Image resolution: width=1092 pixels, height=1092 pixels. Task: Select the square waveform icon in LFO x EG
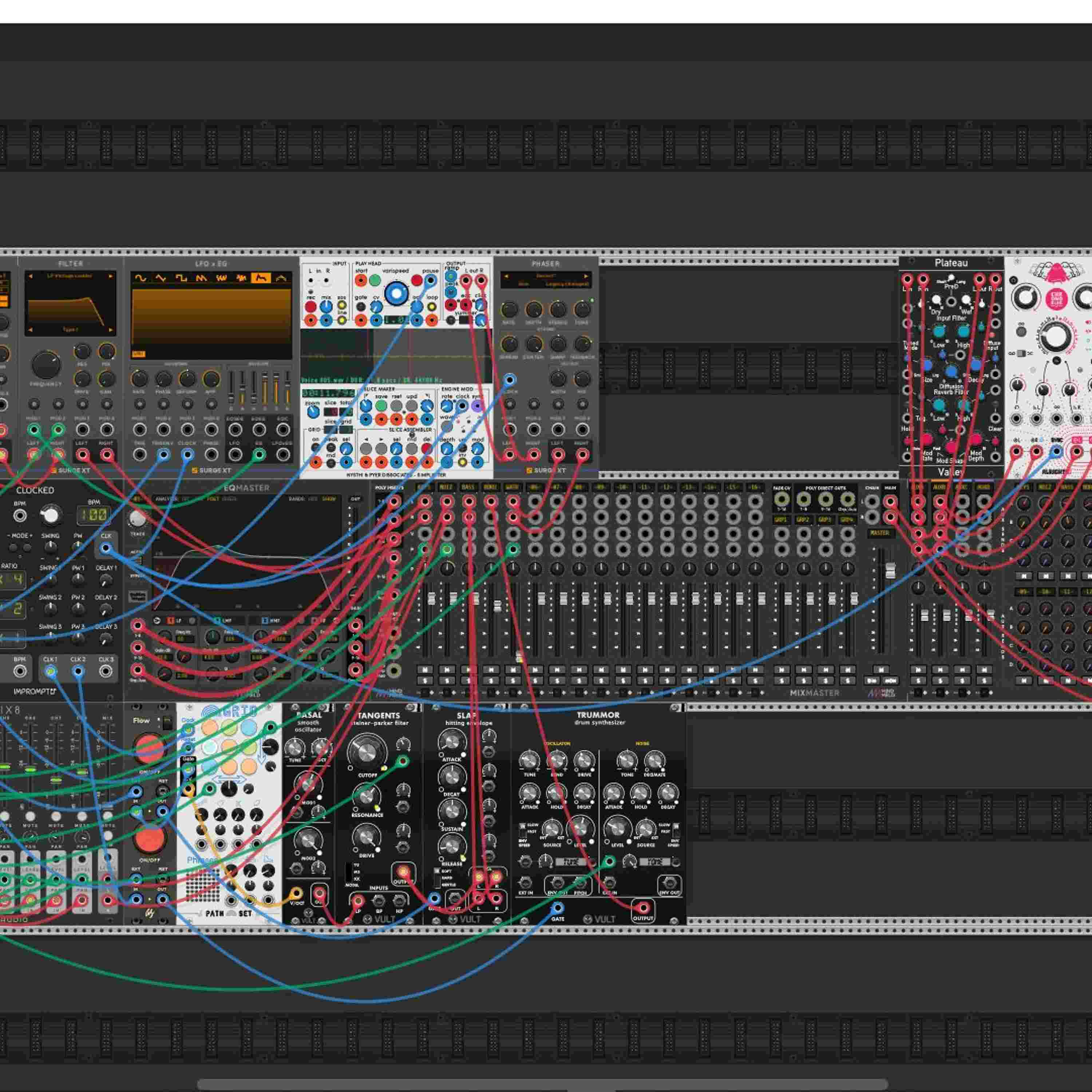(181, 278)
